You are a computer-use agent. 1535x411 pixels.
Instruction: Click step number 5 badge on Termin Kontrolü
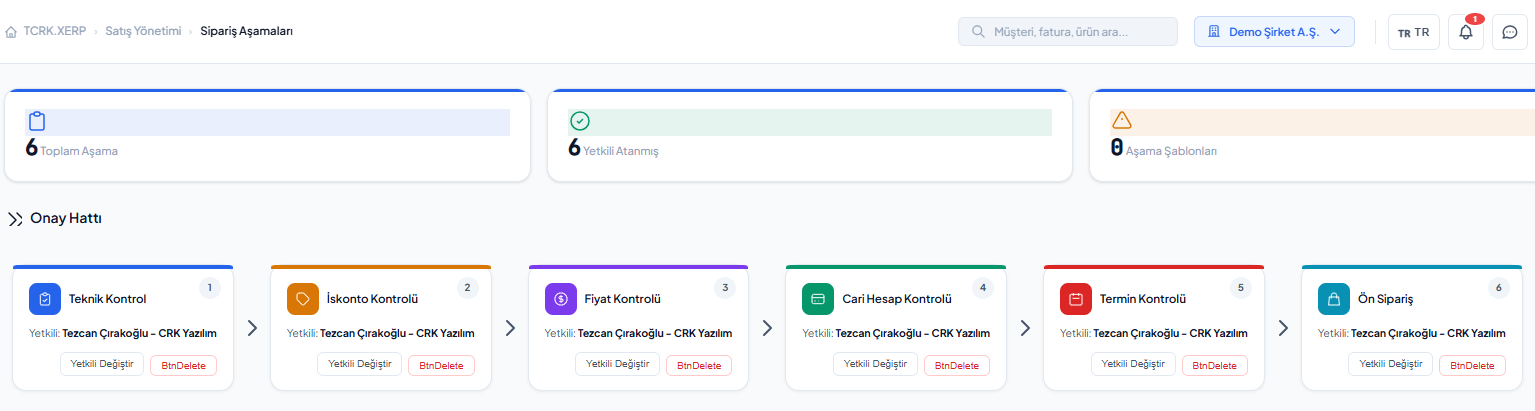click(x=1241, y=288)
